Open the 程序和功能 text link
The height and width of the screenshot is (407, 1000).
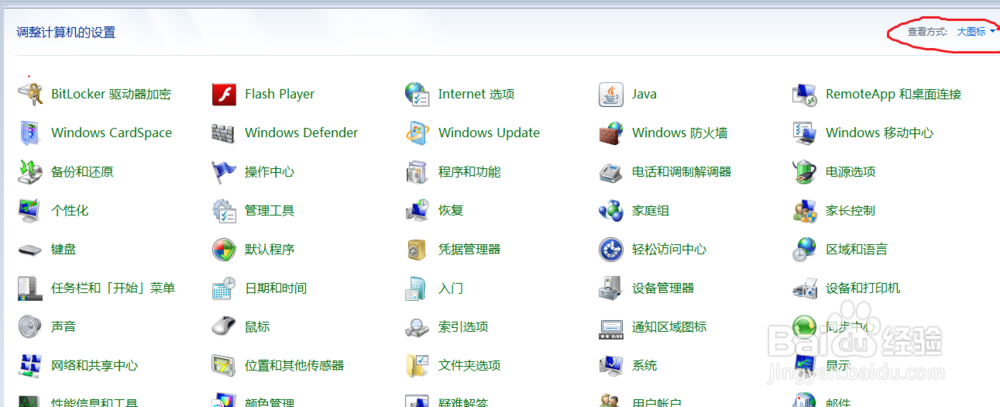(469, 172)
